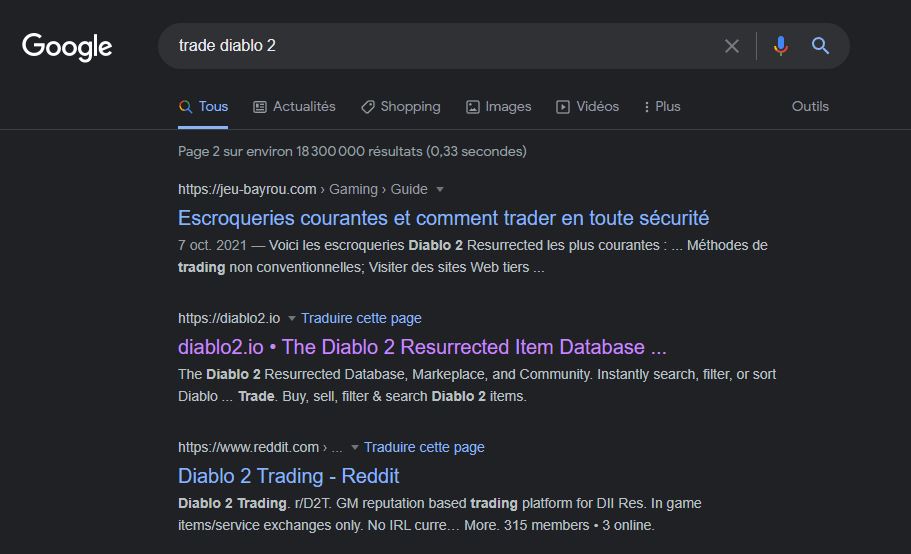Expand the jeu-bayrou.com result options arrow
Image resolution: width=911 pixels, height=554 pixels.
pyautogui.click(x=440, y=189)
